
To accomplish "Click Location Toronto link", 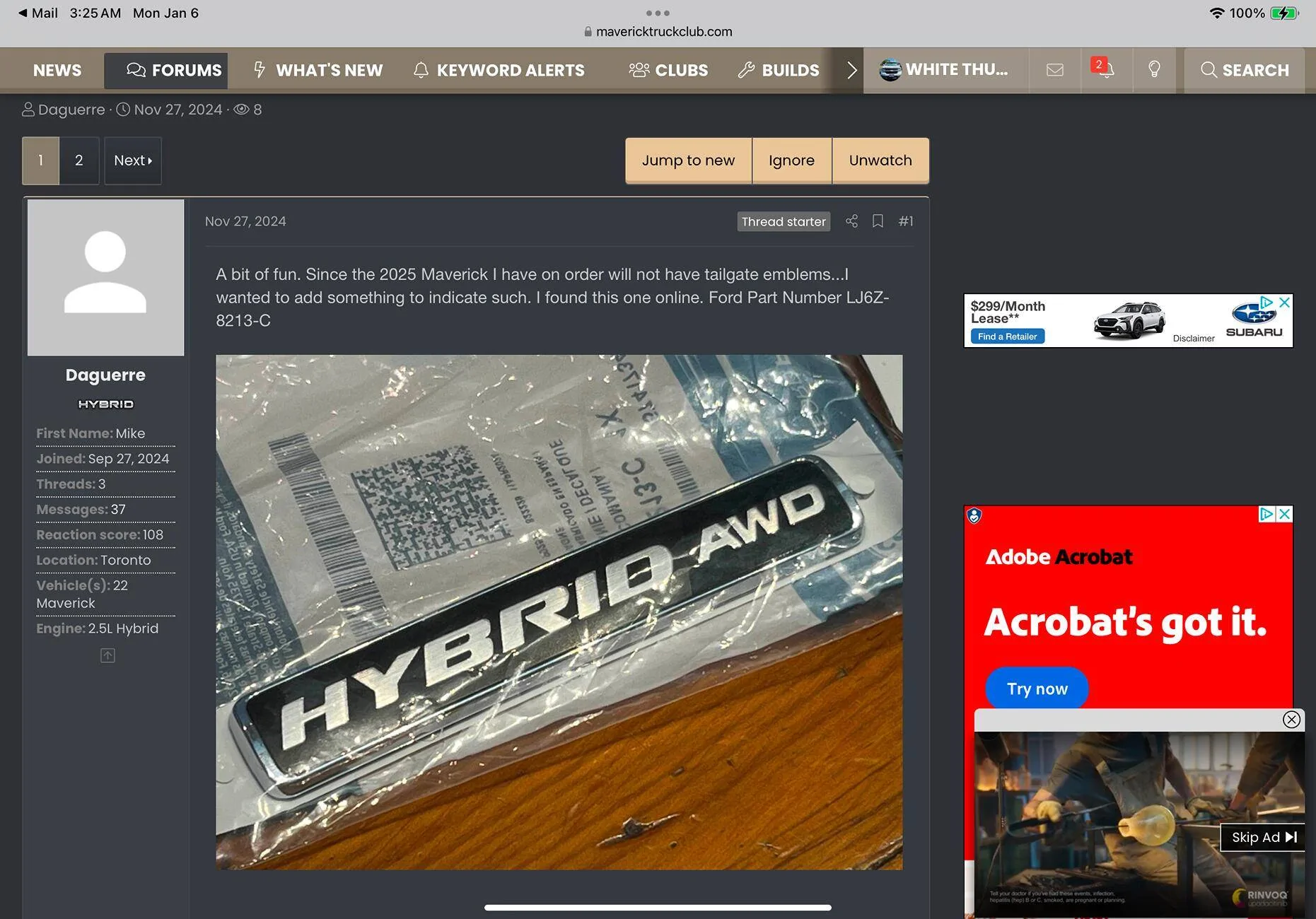I will click(x=126, y=561).
